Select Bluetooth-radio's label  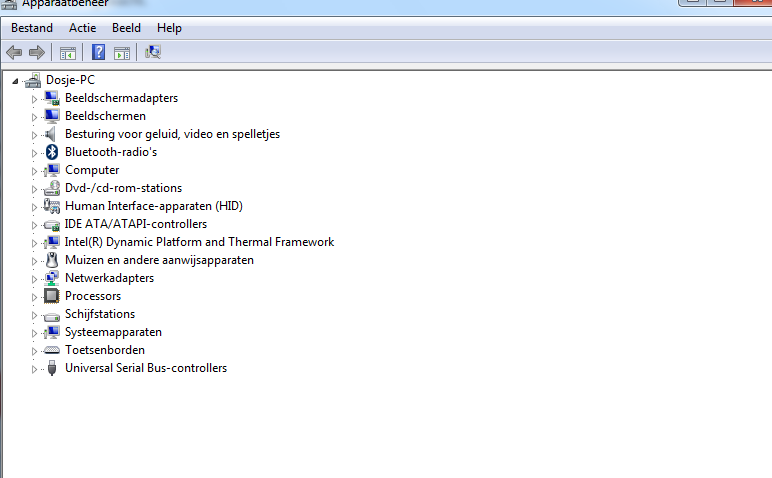[111, 152]
